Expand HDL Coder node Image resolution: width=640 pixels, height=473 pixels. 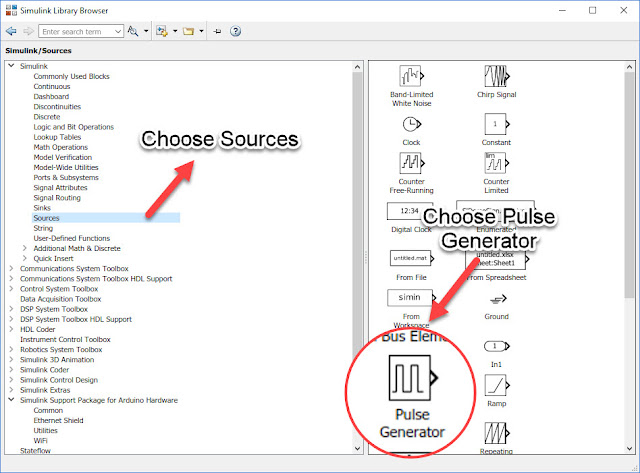(x=11, y=329)
